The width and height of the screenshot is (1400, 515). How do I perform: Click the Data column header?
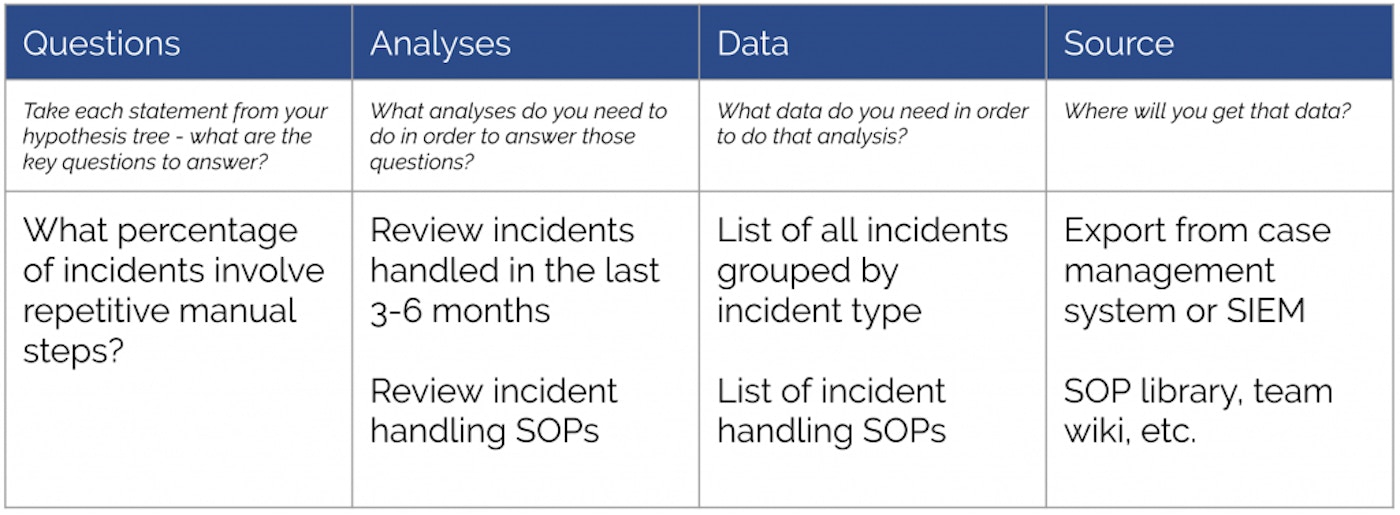pyautogui.click(x=753, y=44)
